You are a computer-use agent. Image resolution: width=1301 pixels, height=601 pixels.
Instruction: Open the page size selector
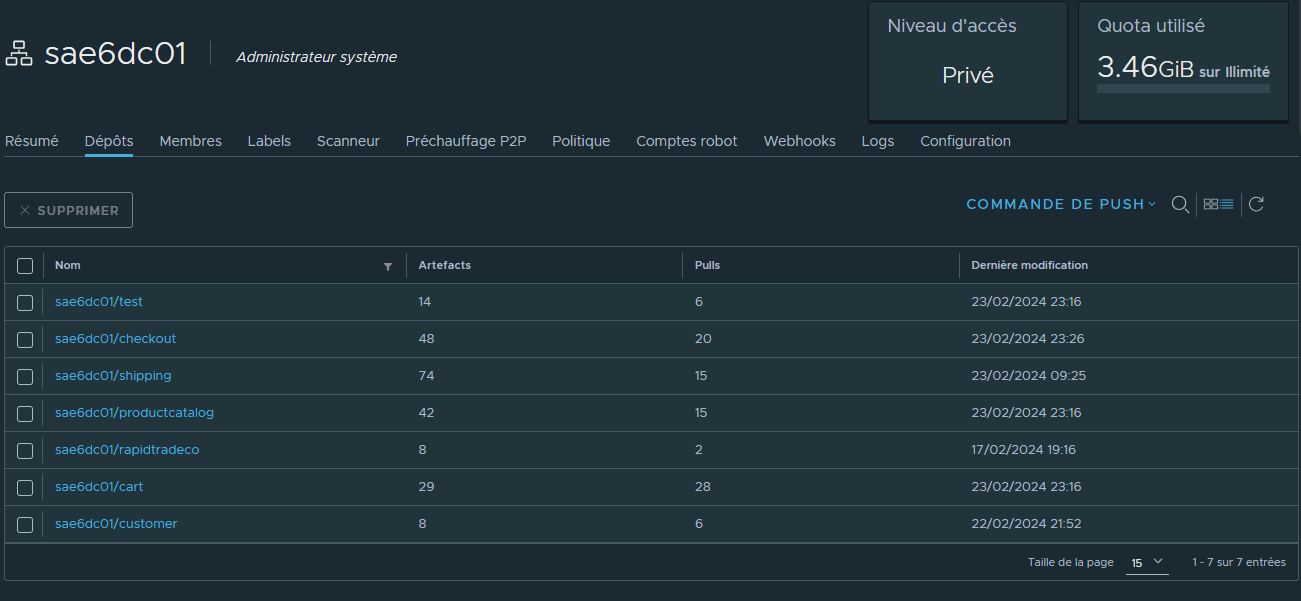click(1147, 562)
